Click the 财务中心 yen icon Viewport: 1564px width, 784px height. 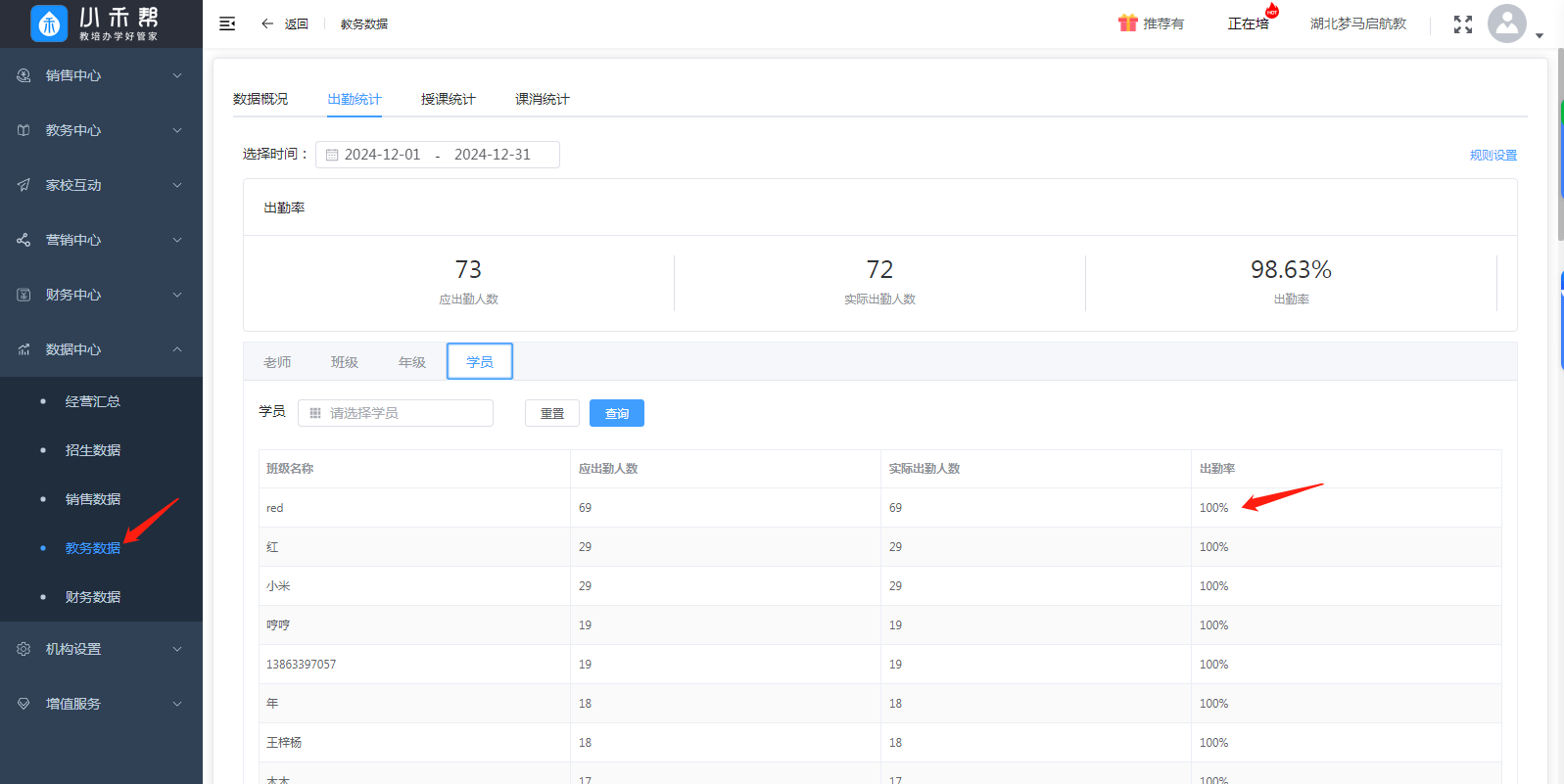click(x=24, y=295)
